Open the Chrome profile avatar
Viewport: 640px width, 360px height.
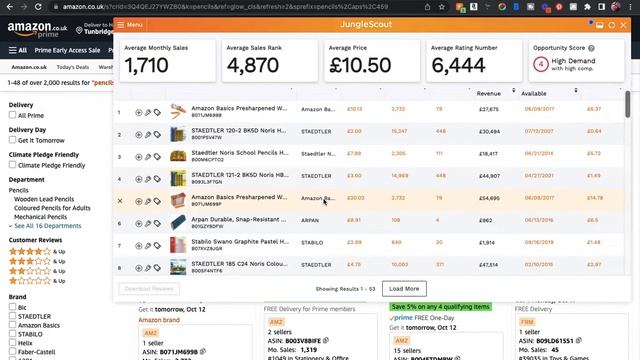[x=616, y=7]
